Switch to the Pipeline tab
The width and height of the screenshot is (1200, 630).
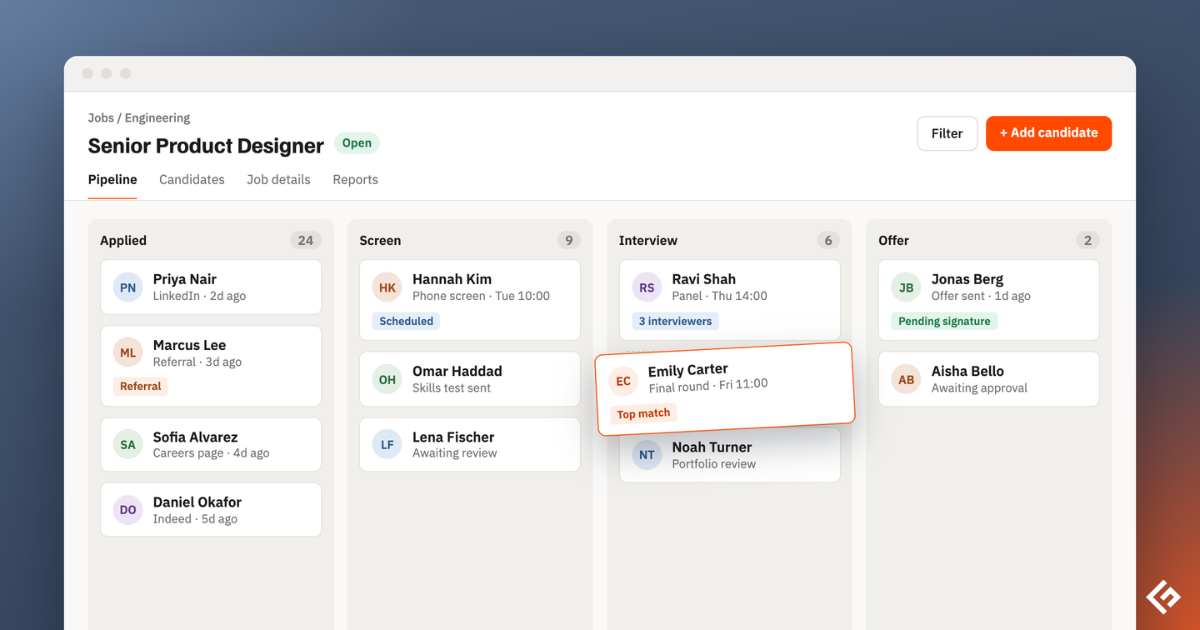click(112, 180)
